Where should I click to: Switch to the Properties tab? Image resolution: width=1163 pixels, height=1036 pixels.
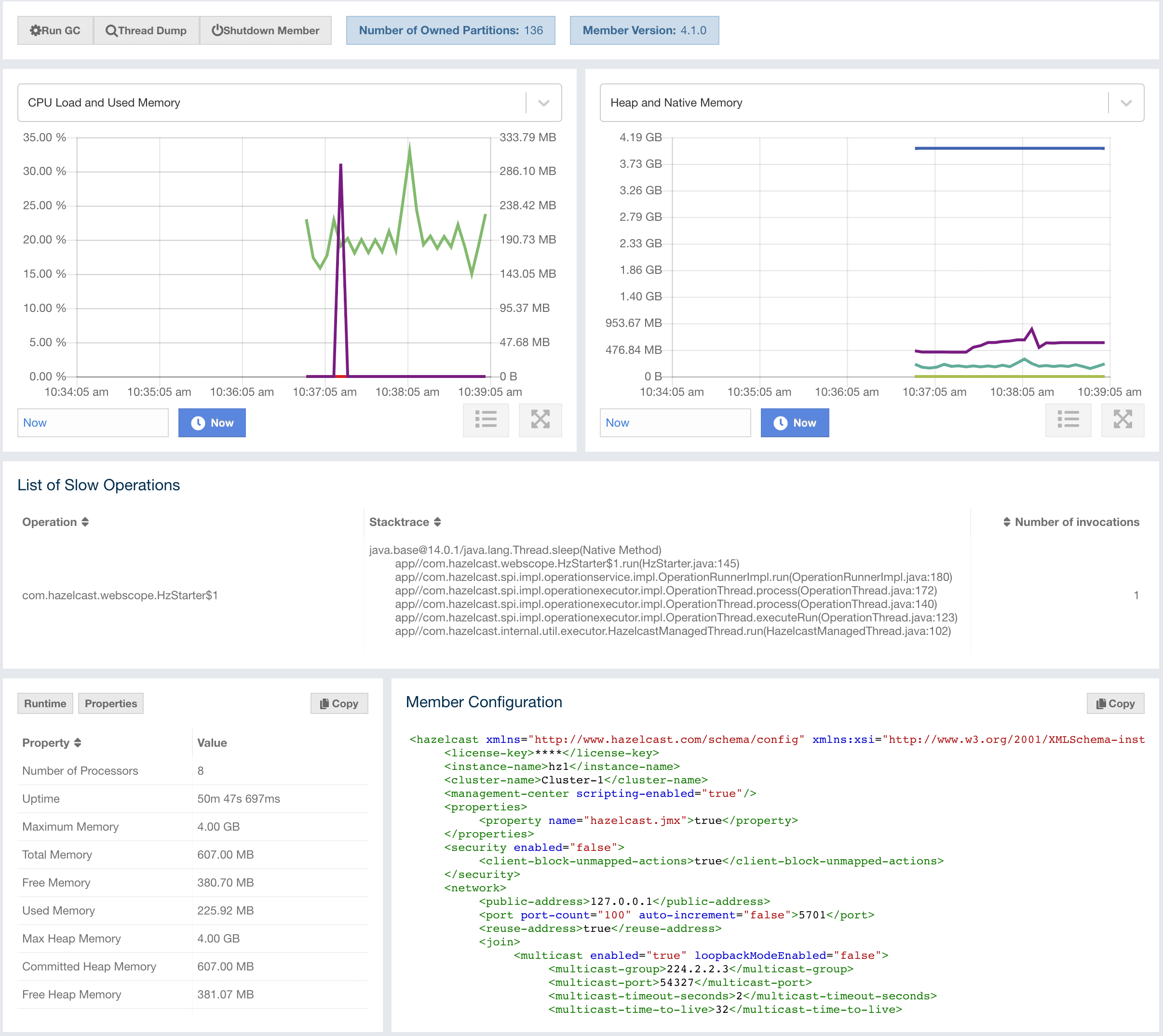pos(110,703)
